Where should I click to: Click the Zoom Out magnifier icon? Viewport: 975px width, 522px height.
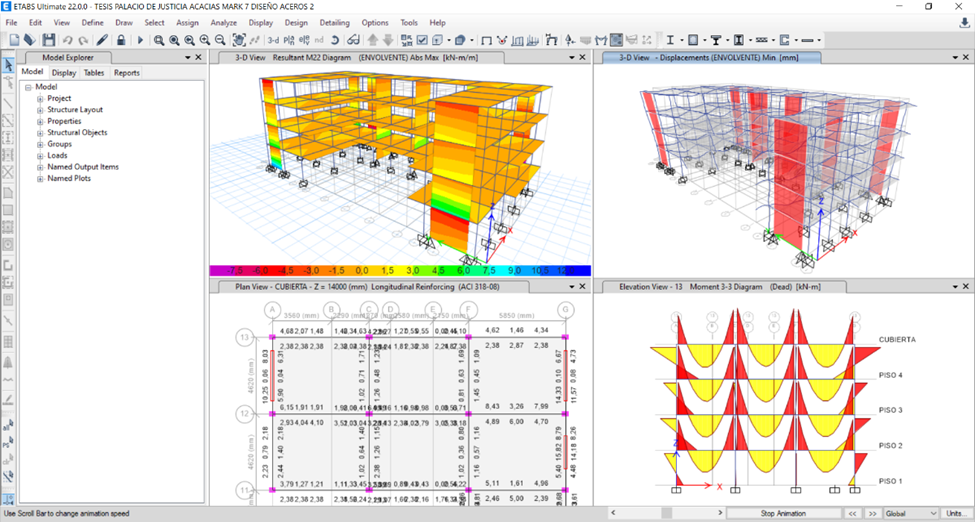click(x=219, y=40)
